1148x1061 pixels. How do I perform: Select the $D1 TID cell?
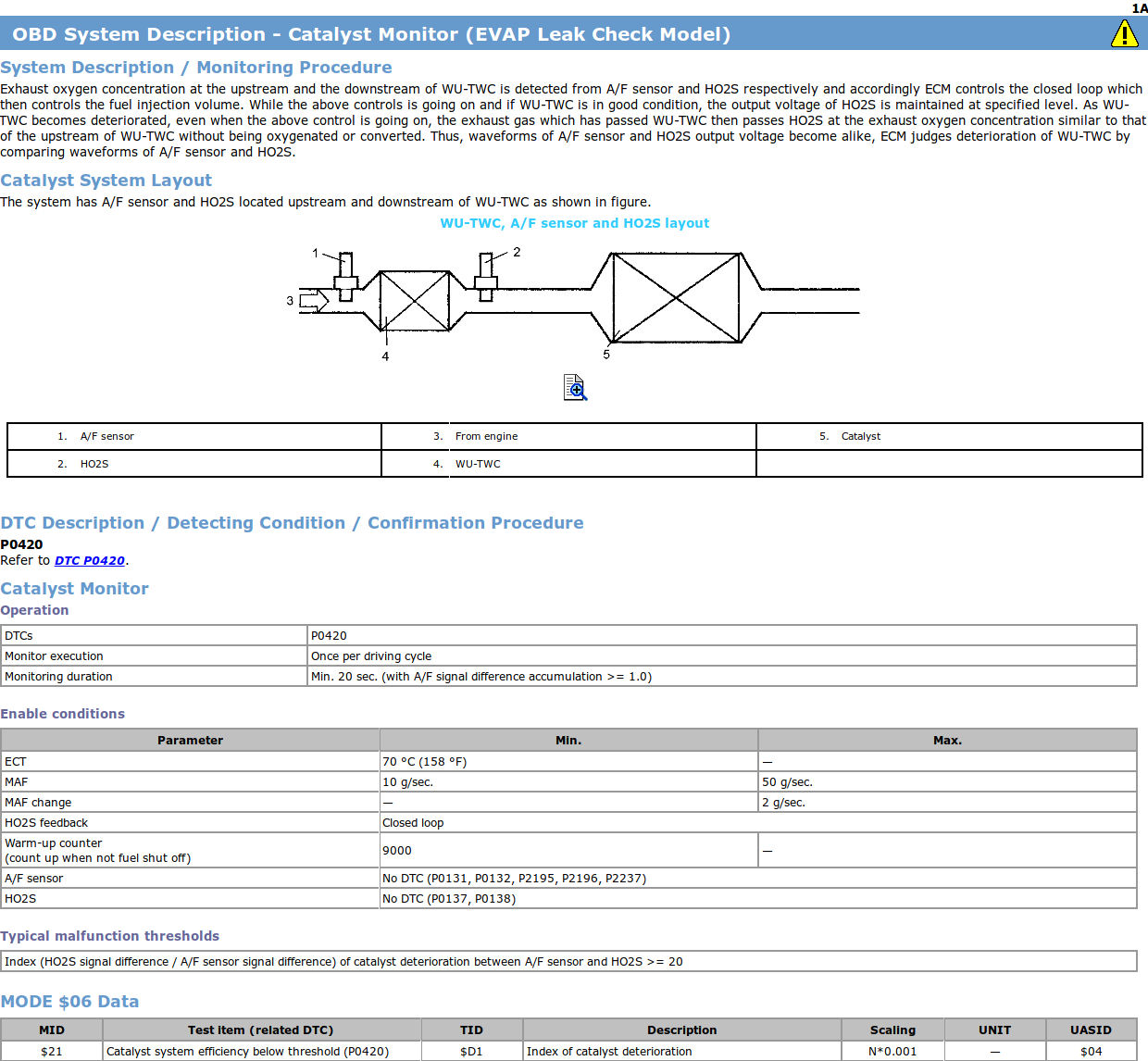(x=471, y=1051)
